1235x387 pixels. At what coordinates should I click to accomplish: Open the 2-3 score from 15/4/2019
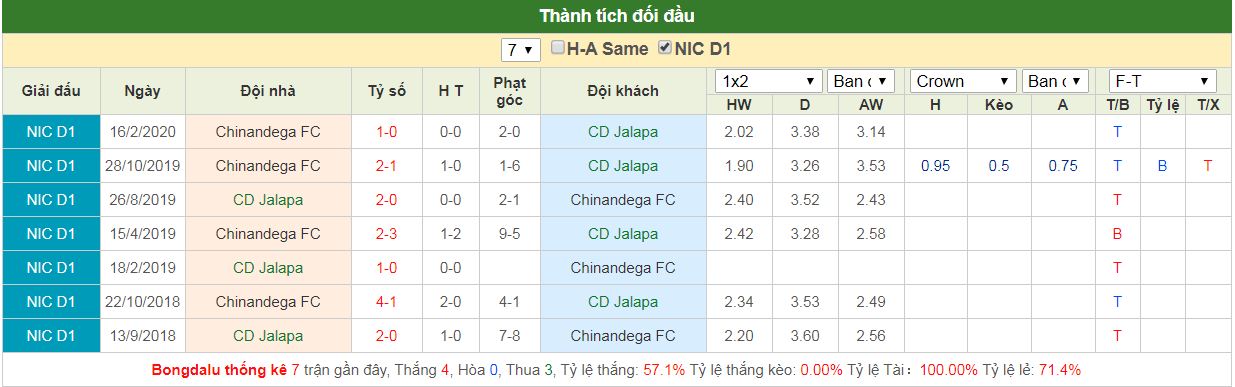click(386, 234)
